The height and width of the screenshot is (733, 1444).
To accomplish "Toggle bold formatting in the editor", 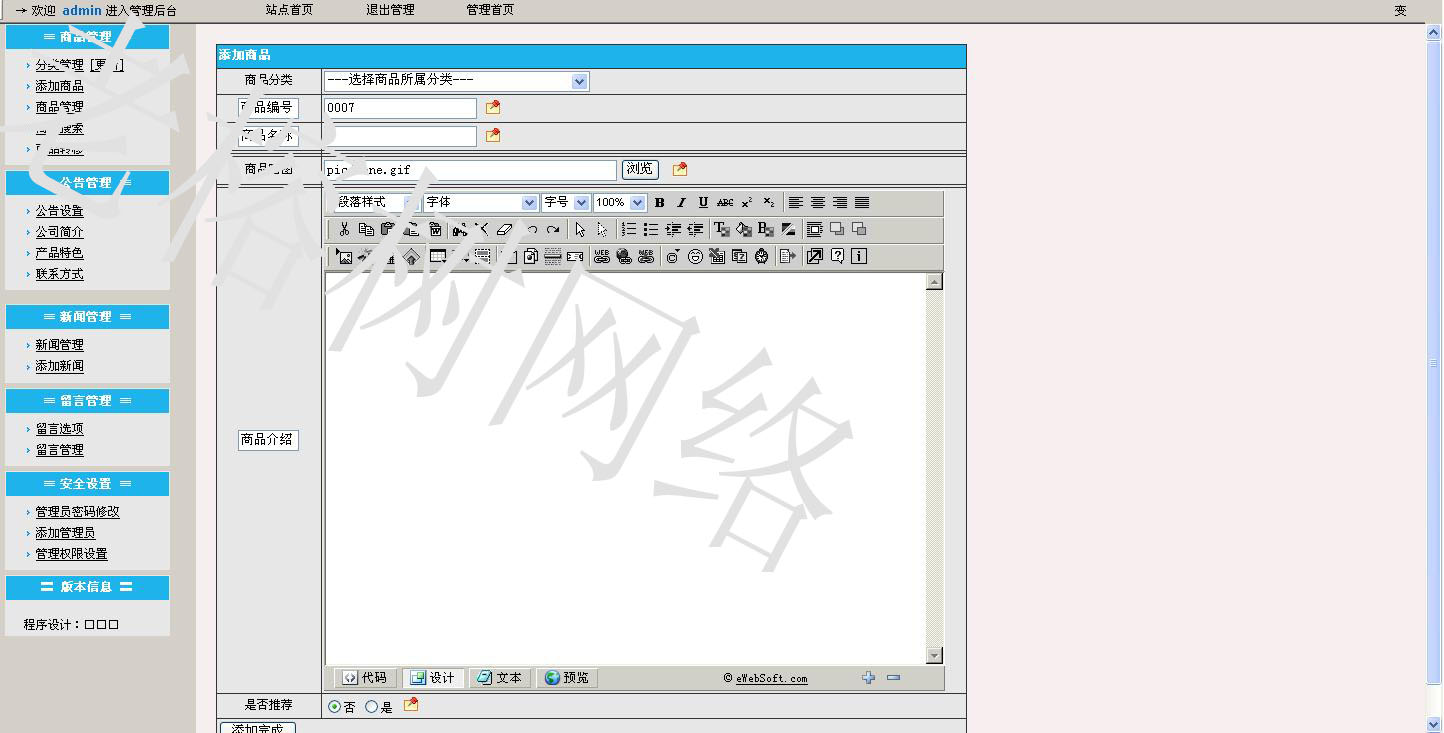I will tap(659, 203).
